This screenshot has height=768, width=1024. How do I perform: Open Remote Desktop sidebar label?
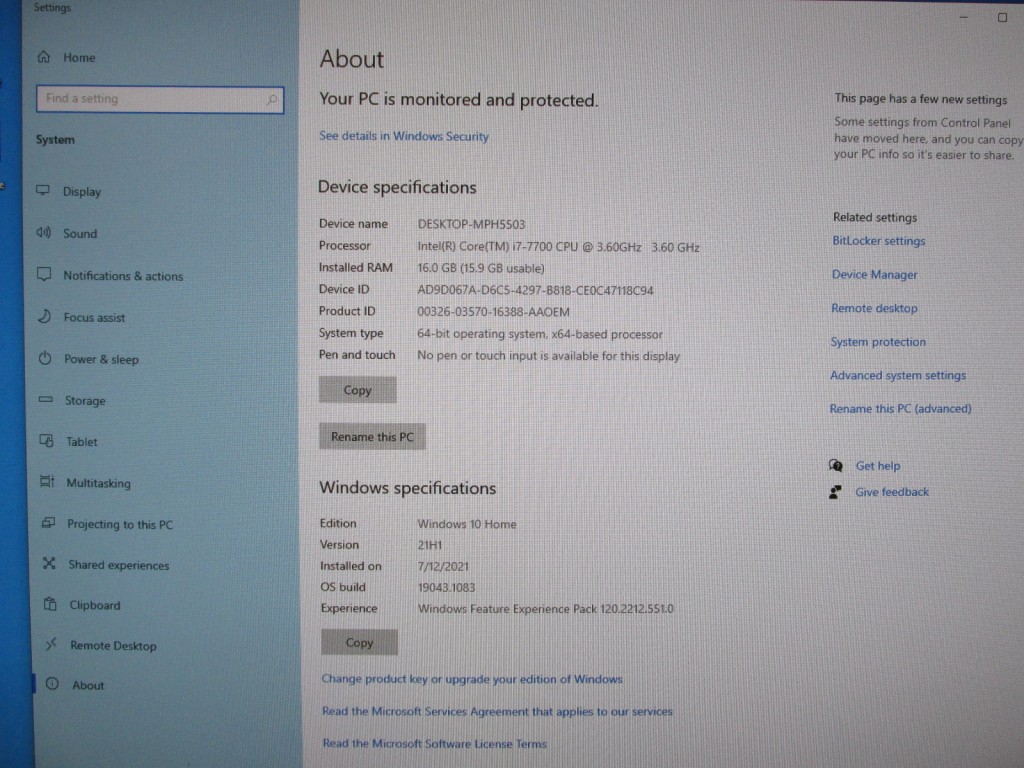113,646
